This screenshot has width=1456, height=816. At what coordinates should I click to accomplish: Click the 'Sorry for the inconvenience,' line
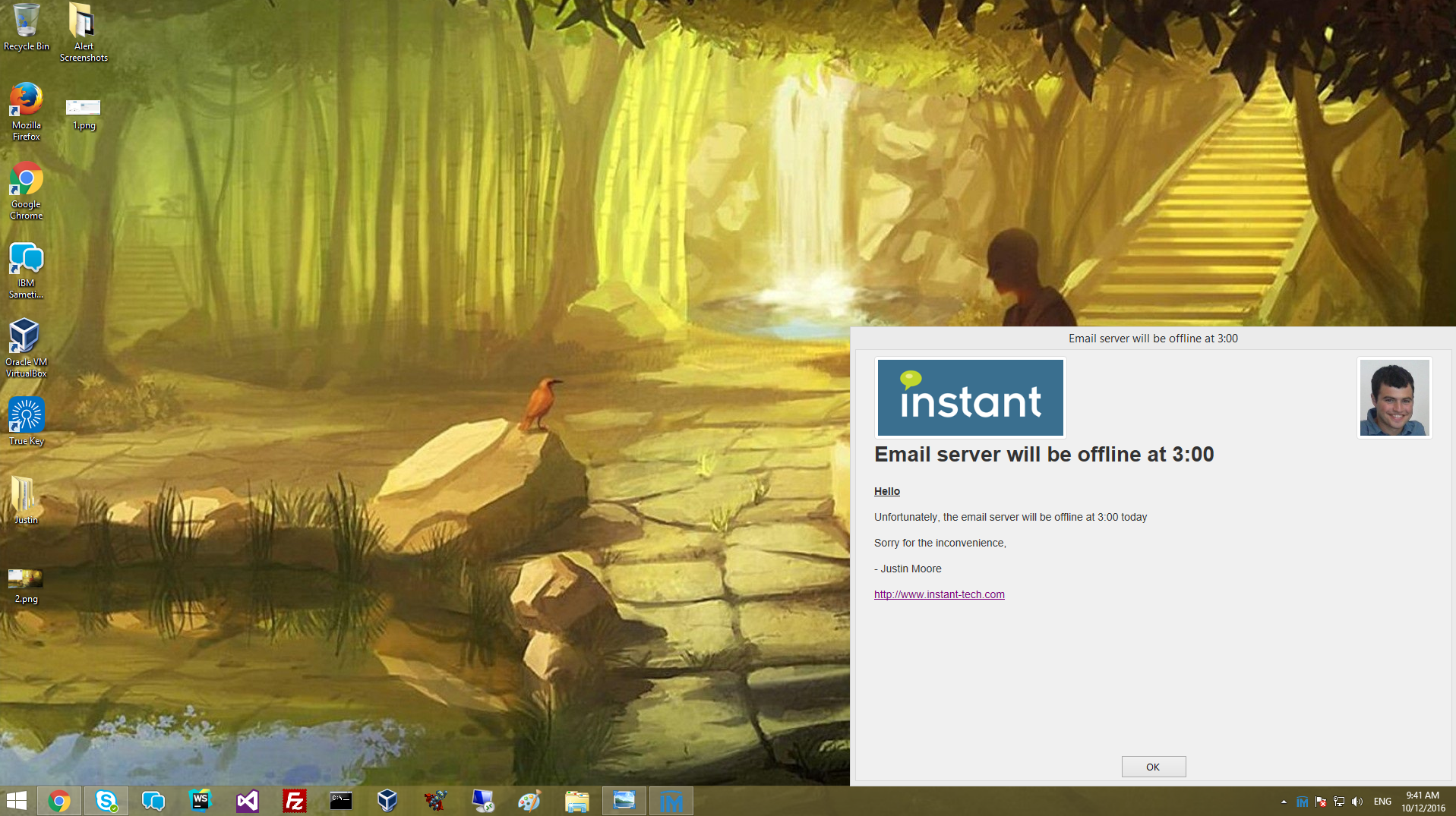[x=940, y=543]
